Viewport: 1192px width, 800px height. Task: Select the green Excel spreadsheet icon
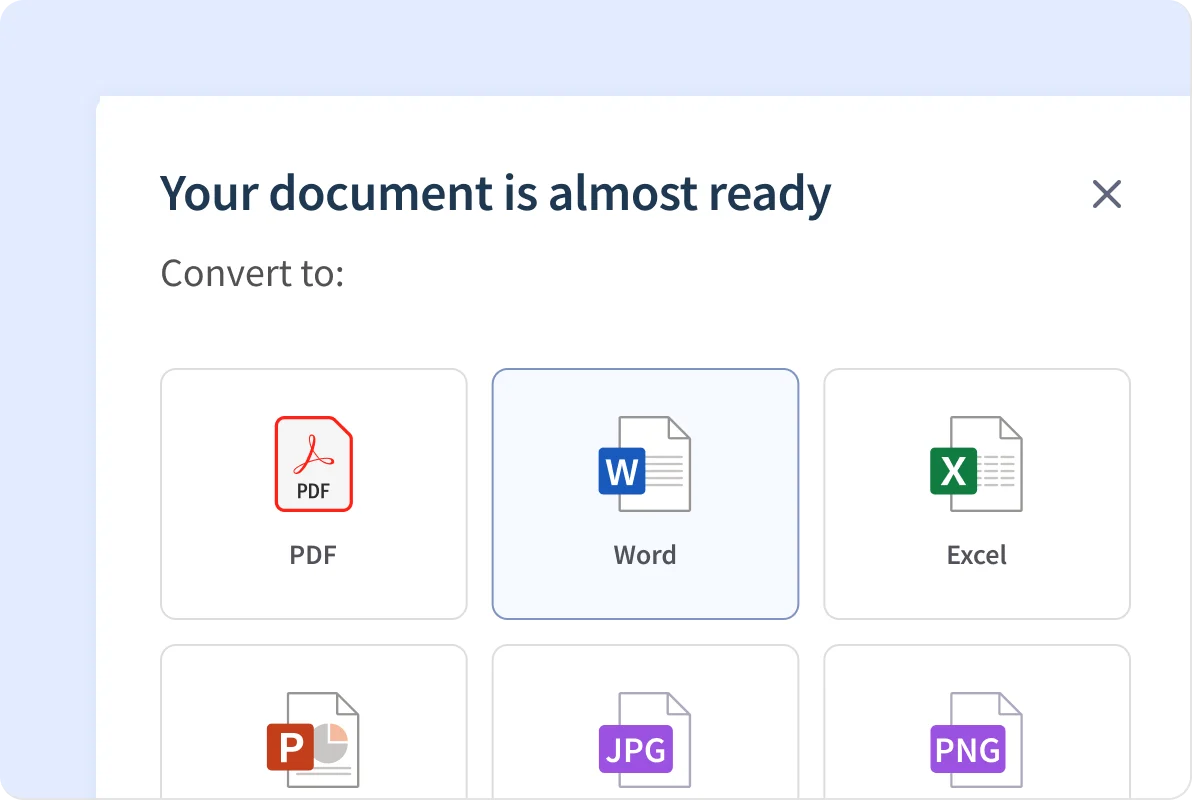[977, 462]
